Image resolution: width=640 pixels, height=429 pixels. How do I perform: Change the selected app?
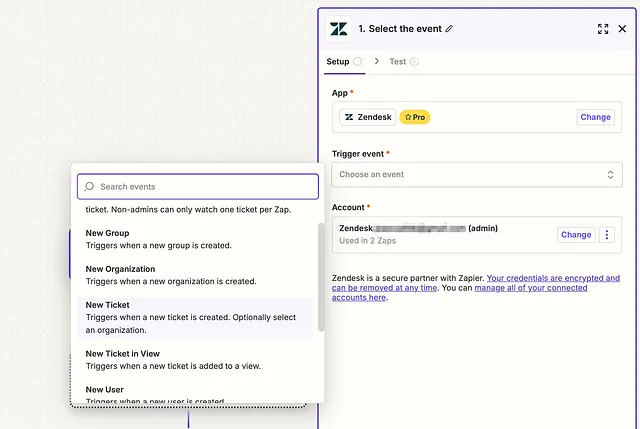pos(596,117)
